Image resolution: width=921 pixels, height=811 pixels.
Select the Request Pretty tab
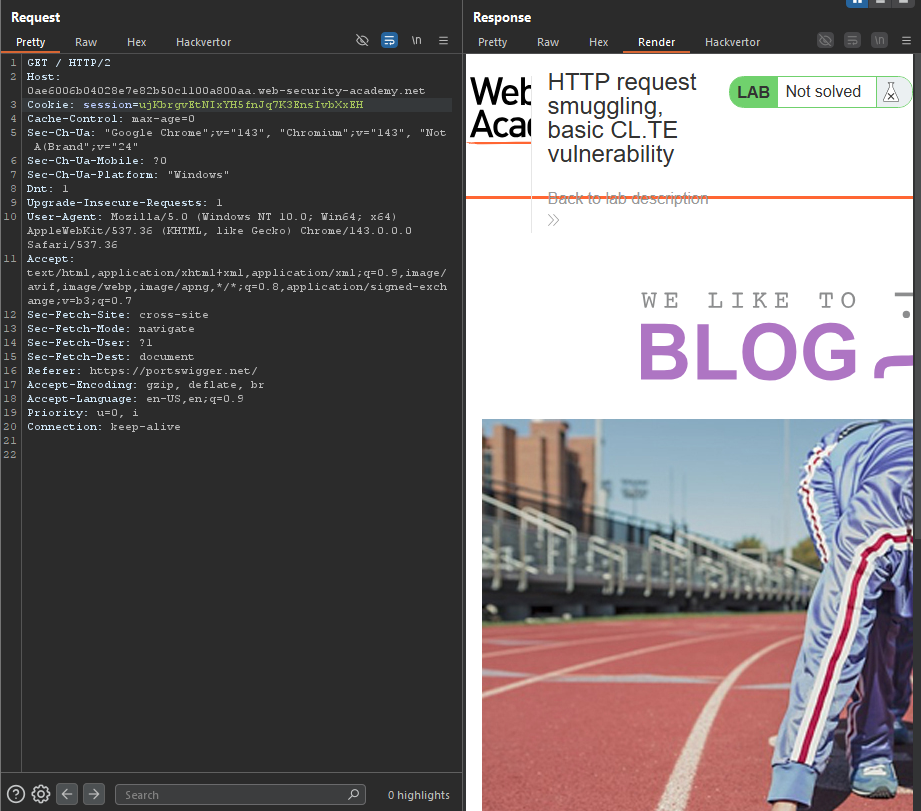coord(31,42)
